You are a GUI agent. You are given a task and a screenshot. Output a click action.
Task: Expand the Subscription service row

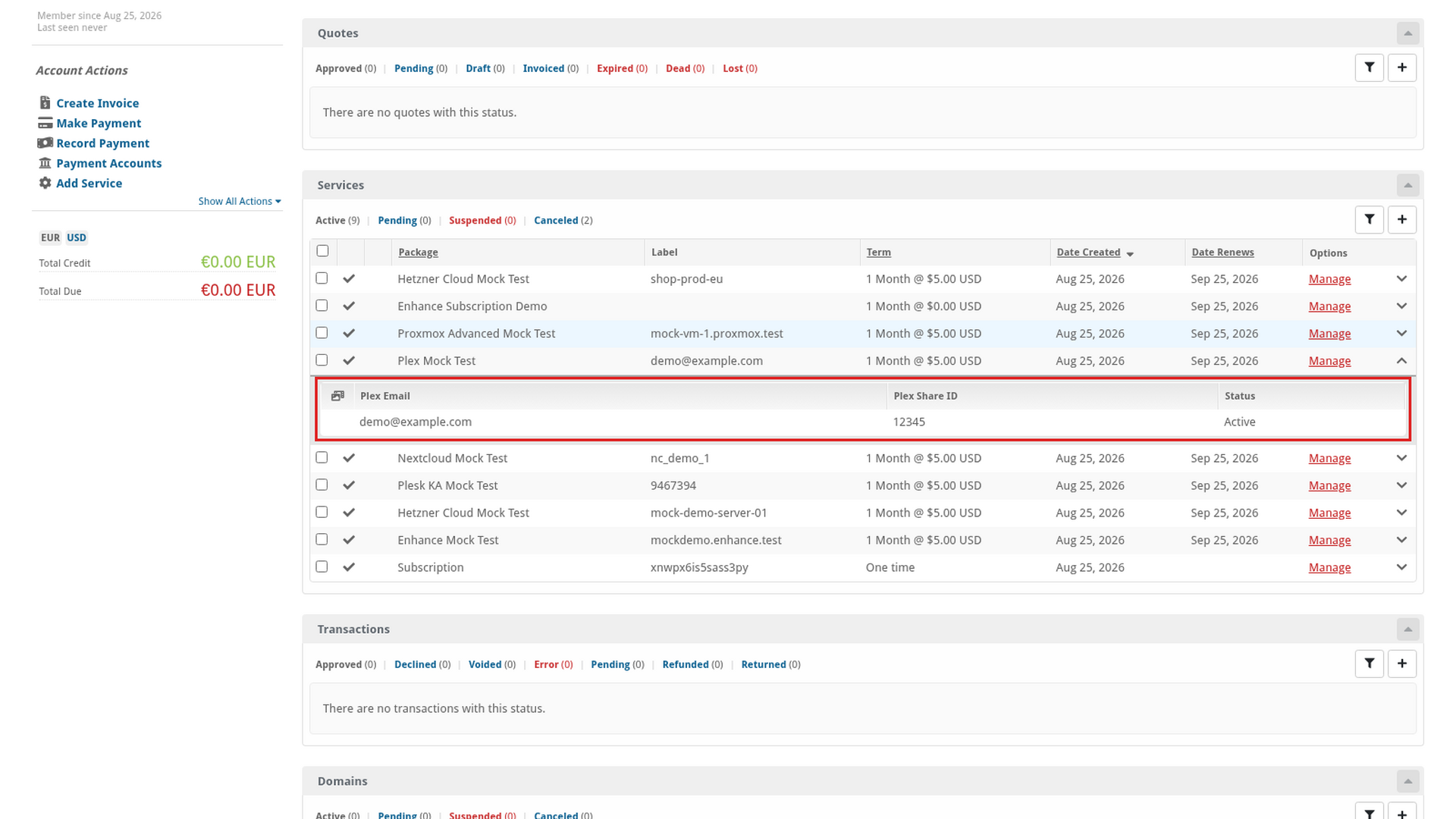tap(1401, 567)
